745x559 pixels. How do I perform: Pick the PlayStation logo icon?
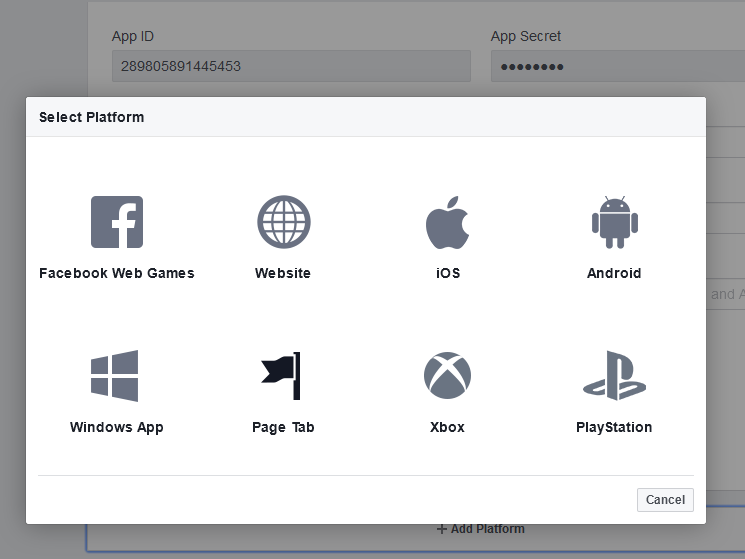614,376
